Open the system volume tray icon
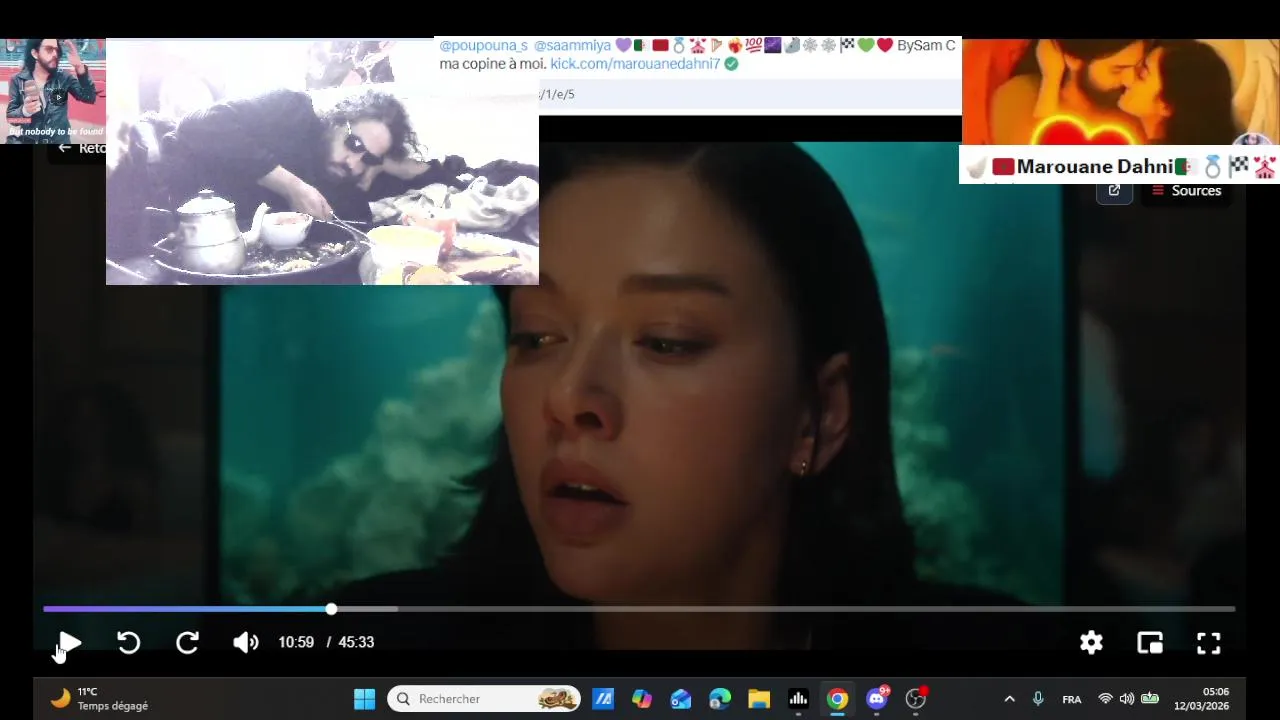1280x720 pixels. tap(1127, 699)
